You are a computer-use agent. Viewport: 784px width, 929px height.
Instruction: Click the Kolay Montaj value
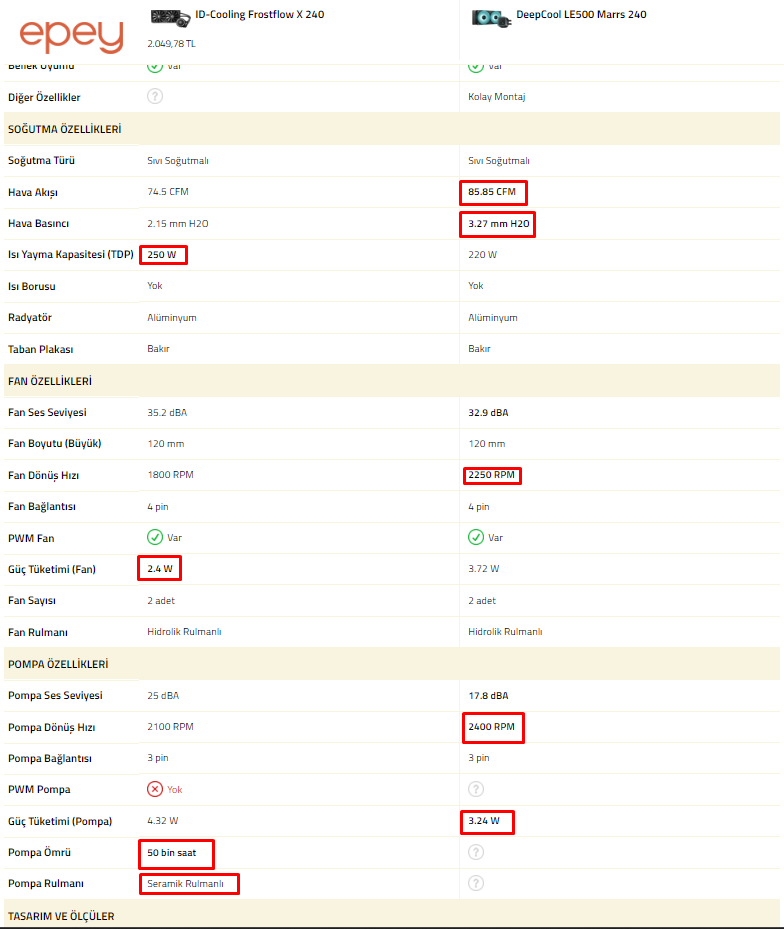coord(497,97)
